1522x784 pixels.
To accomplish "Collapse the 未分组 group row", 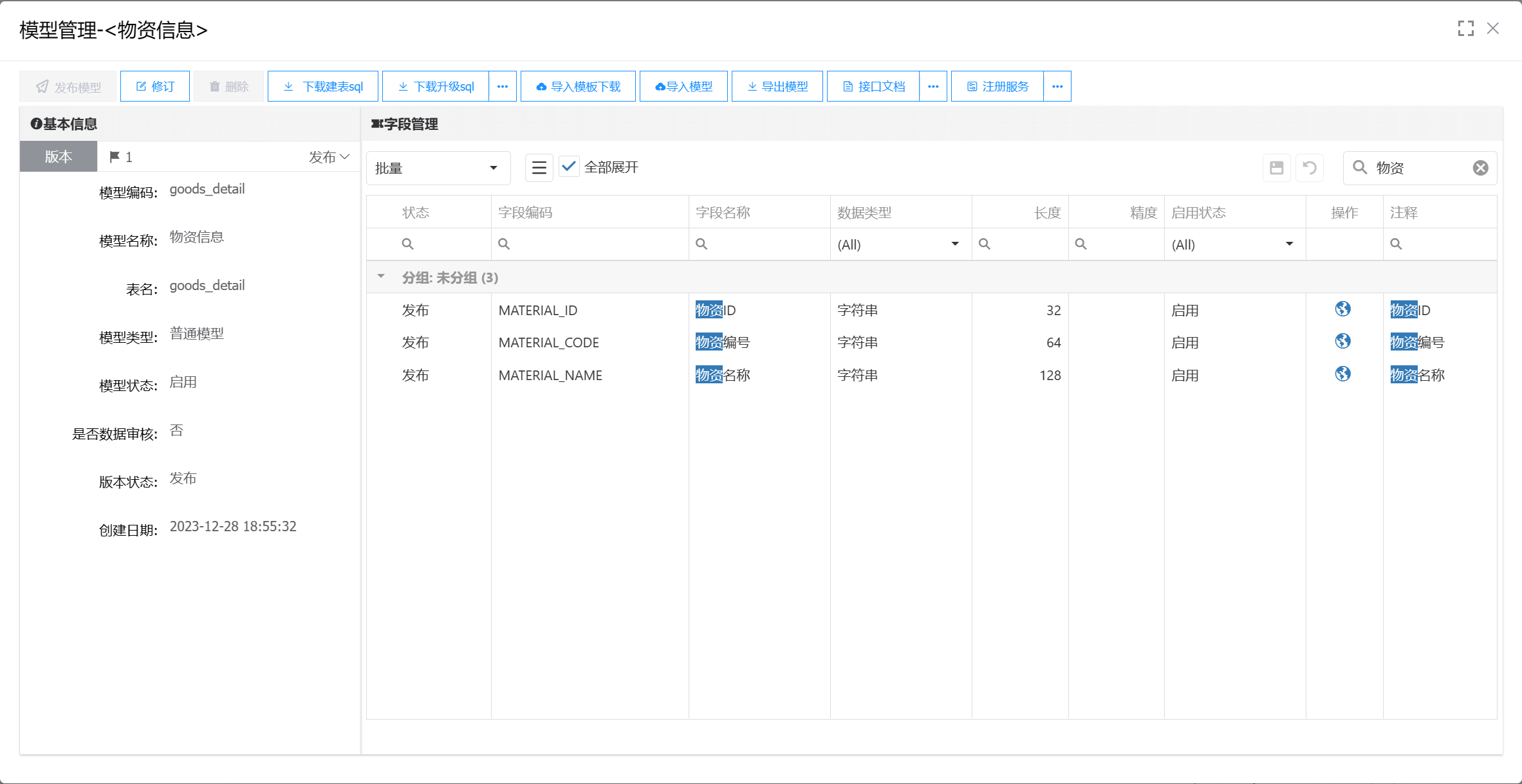I will tap(381, 277).
